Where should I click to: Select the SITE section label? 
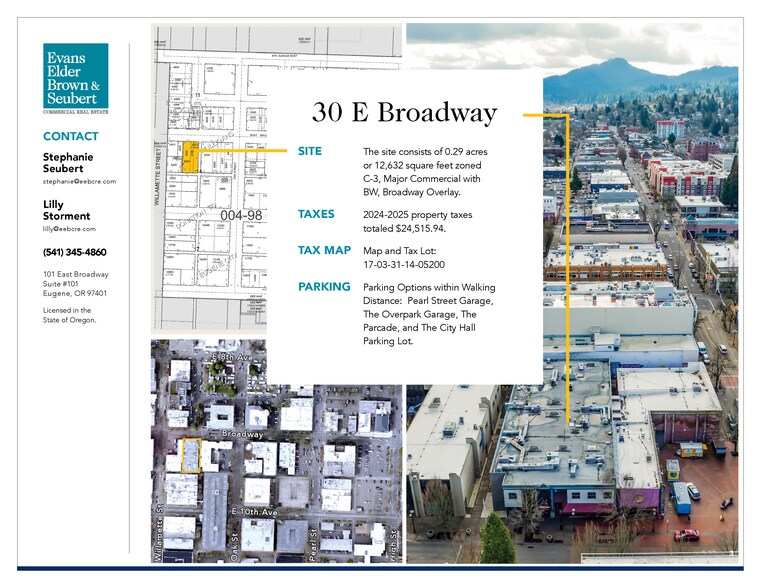coord(310,151)
